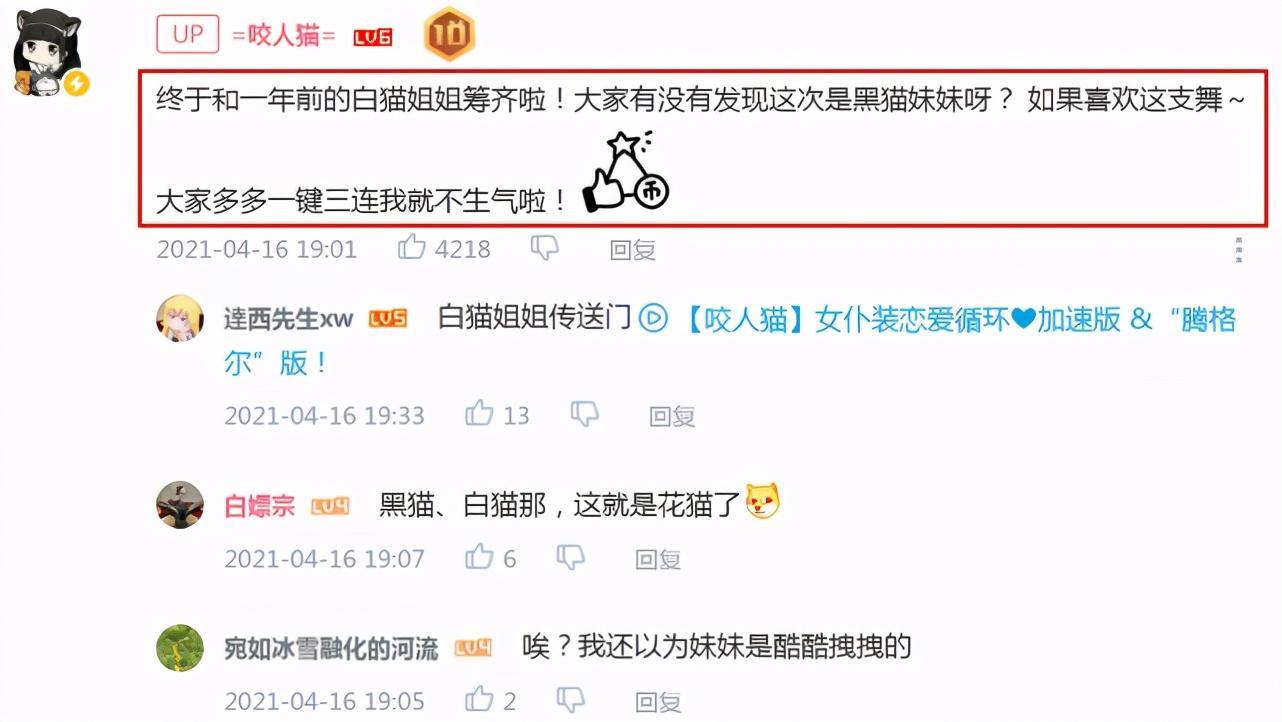This screenshot has height=722, width=1282.
Task: Reply to 白嫖宗's comment
Action: coord(659,559)
